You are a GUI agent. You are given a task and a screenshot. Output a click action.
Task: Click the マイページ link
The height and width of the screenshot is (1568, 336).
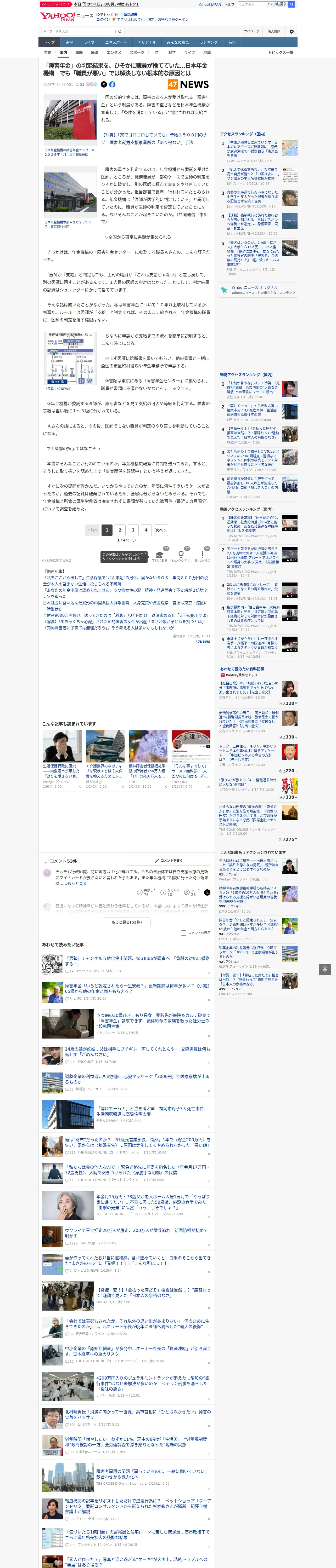[251, 32]
